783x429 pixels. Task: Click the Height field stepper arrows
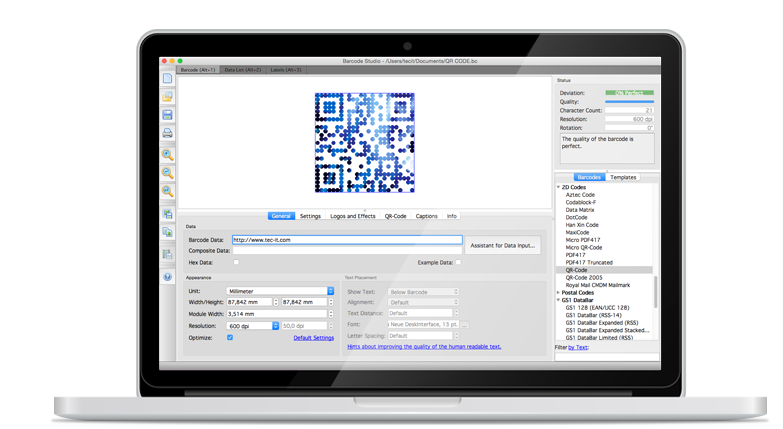click(331, 302)
